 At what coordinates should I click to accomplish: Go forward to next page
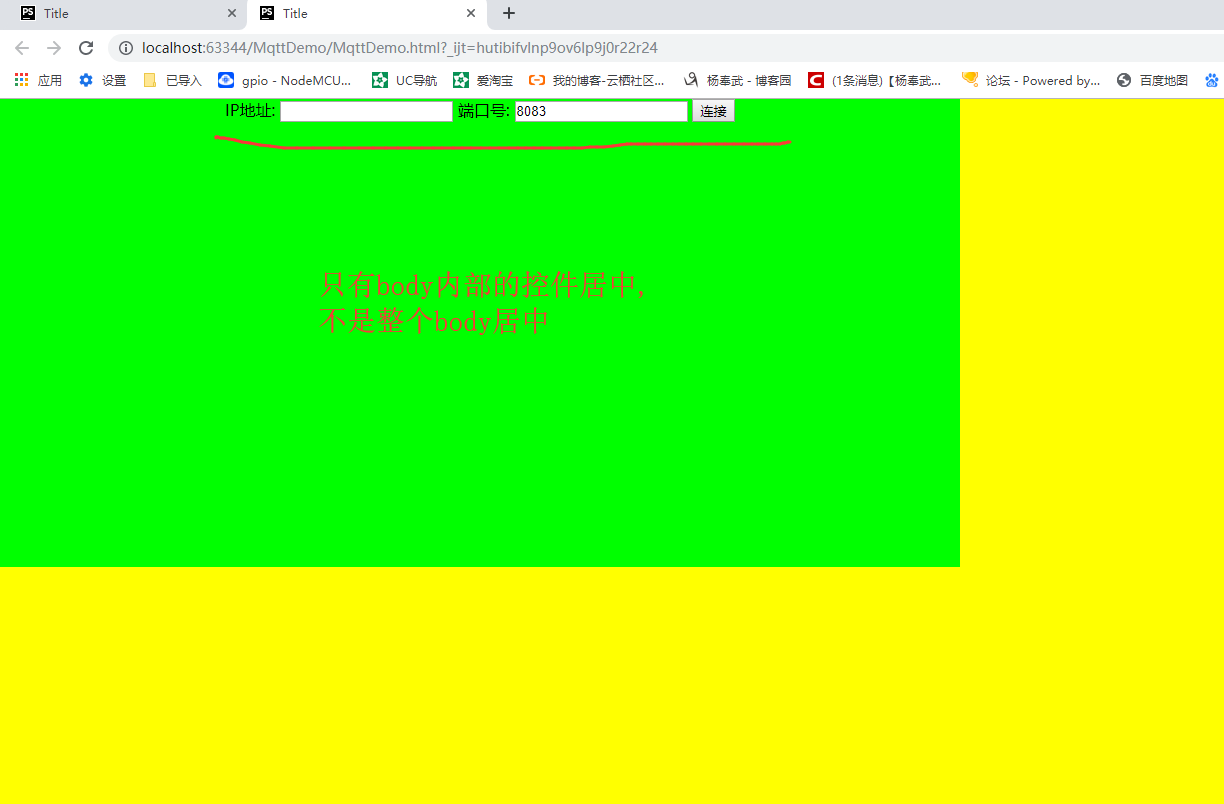(54, 48)
